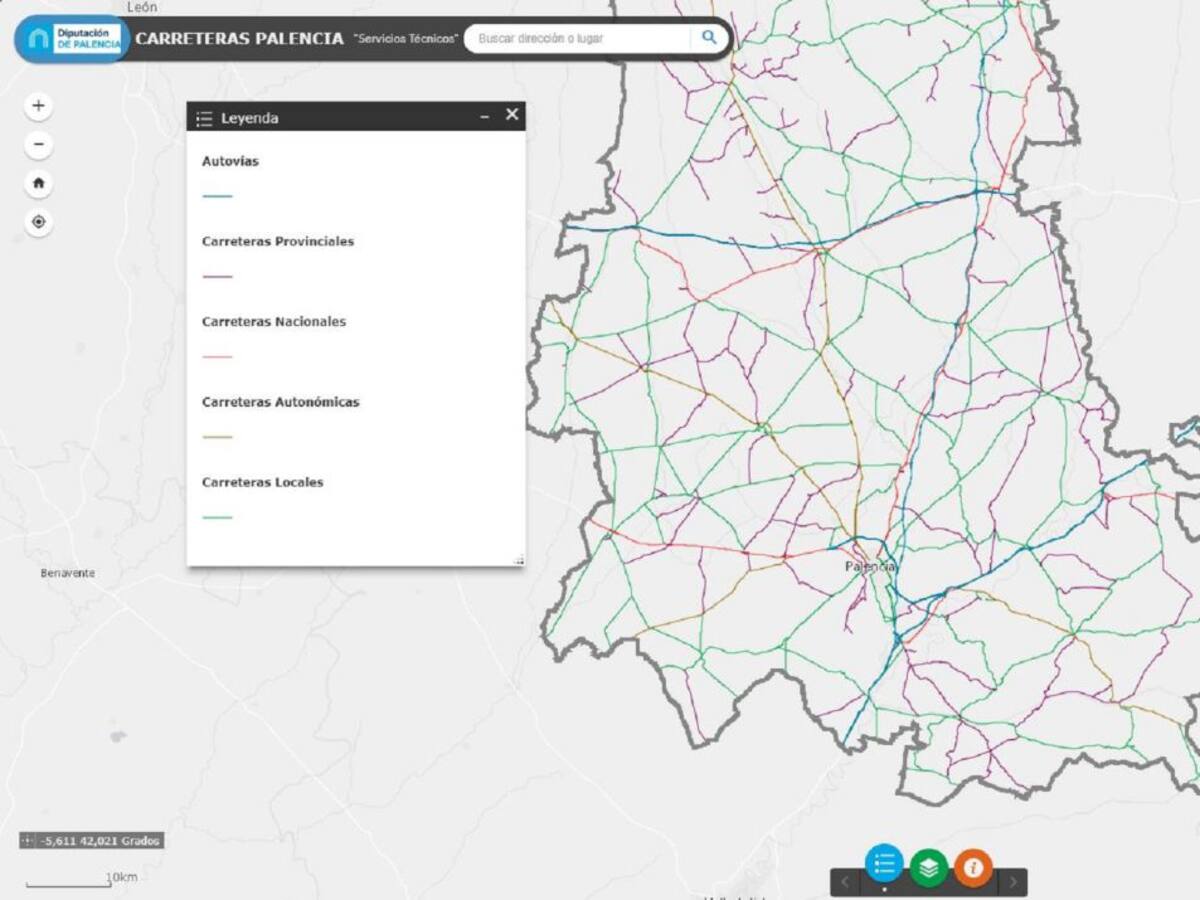Focus the Buscar dirección o lugar field
The width and height of the screenshot is (1200, 900).
point(578,39)
